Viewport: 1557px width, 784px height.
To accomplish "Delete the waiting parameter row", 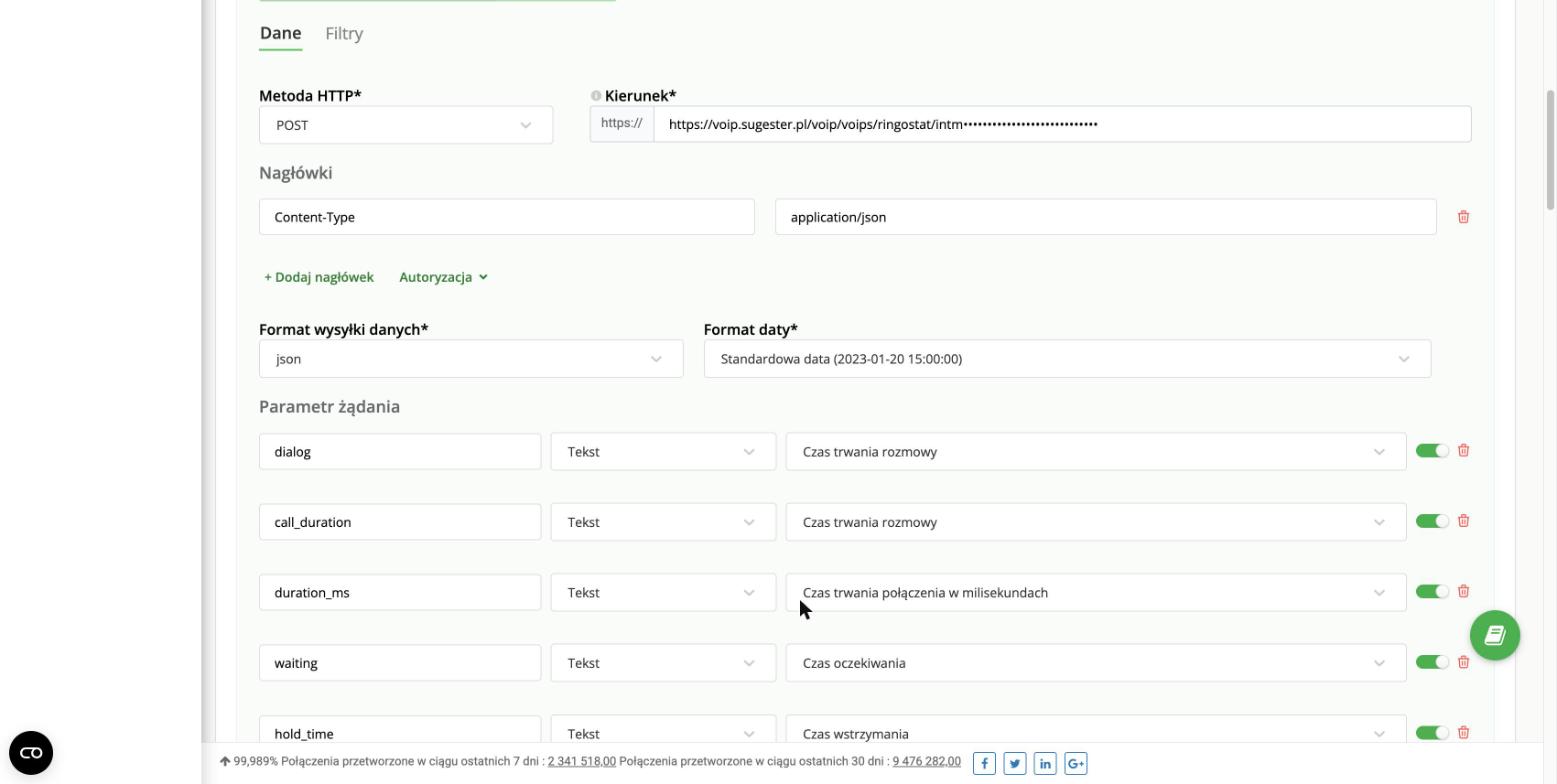I will (1463, 662).
